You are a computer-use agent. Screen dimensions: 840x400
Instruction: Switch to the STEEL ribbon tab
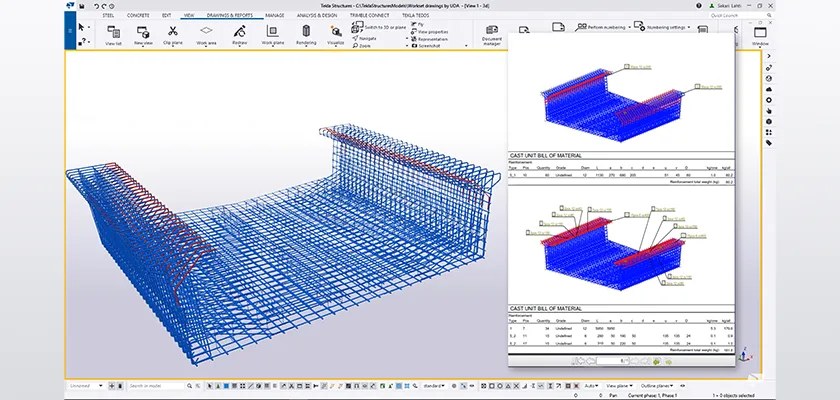point(108,16)
